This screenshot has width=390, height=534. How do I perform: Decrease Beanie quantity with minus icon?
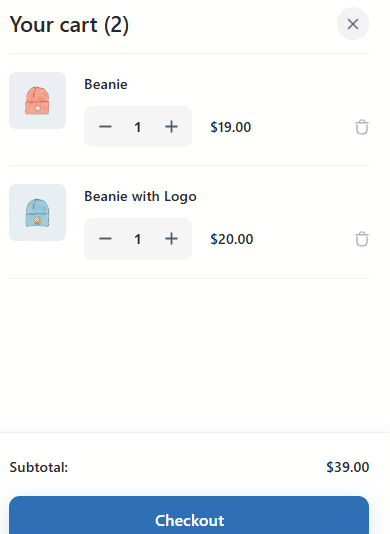(x=105, y=127)
